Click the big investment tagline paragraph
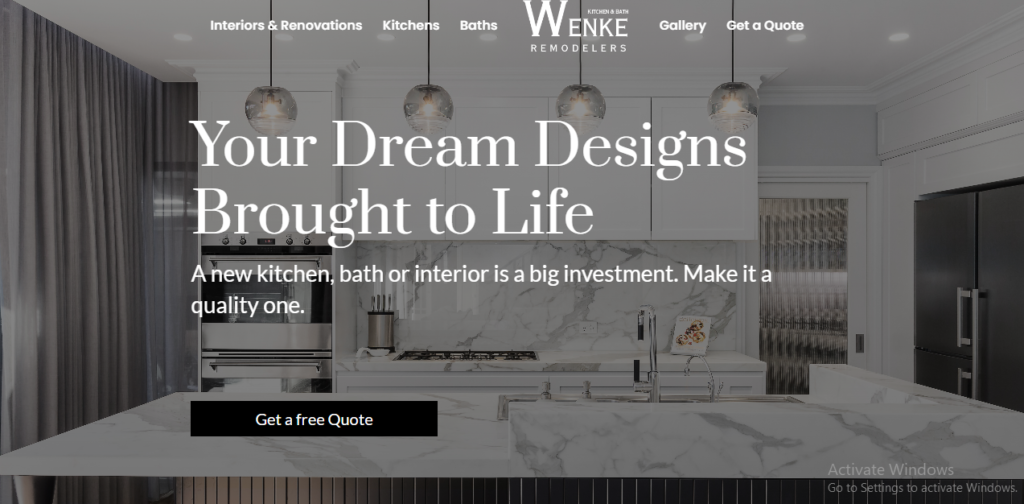Image resolution: width=1024 pixels, height=504 pixels. [x=481, y=289]
